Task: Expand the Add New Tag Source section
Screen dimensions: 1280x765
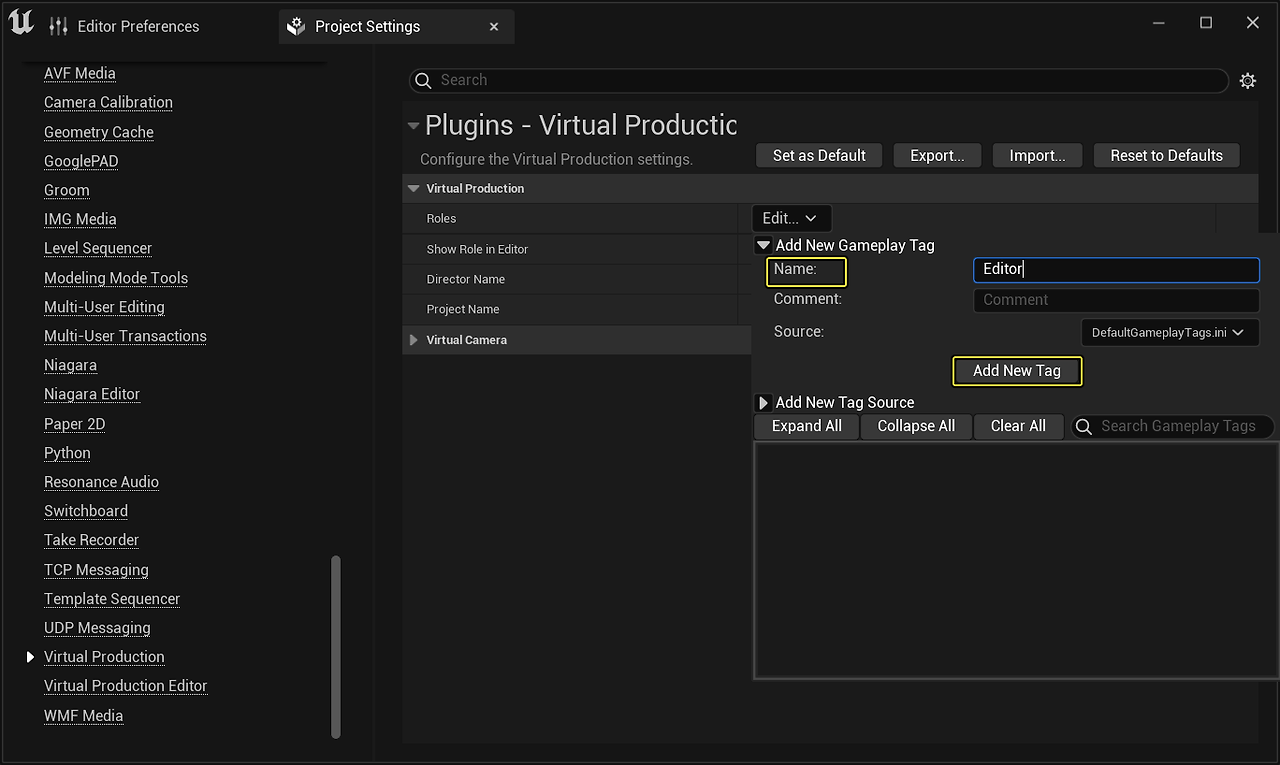Action: pos(764,403)
